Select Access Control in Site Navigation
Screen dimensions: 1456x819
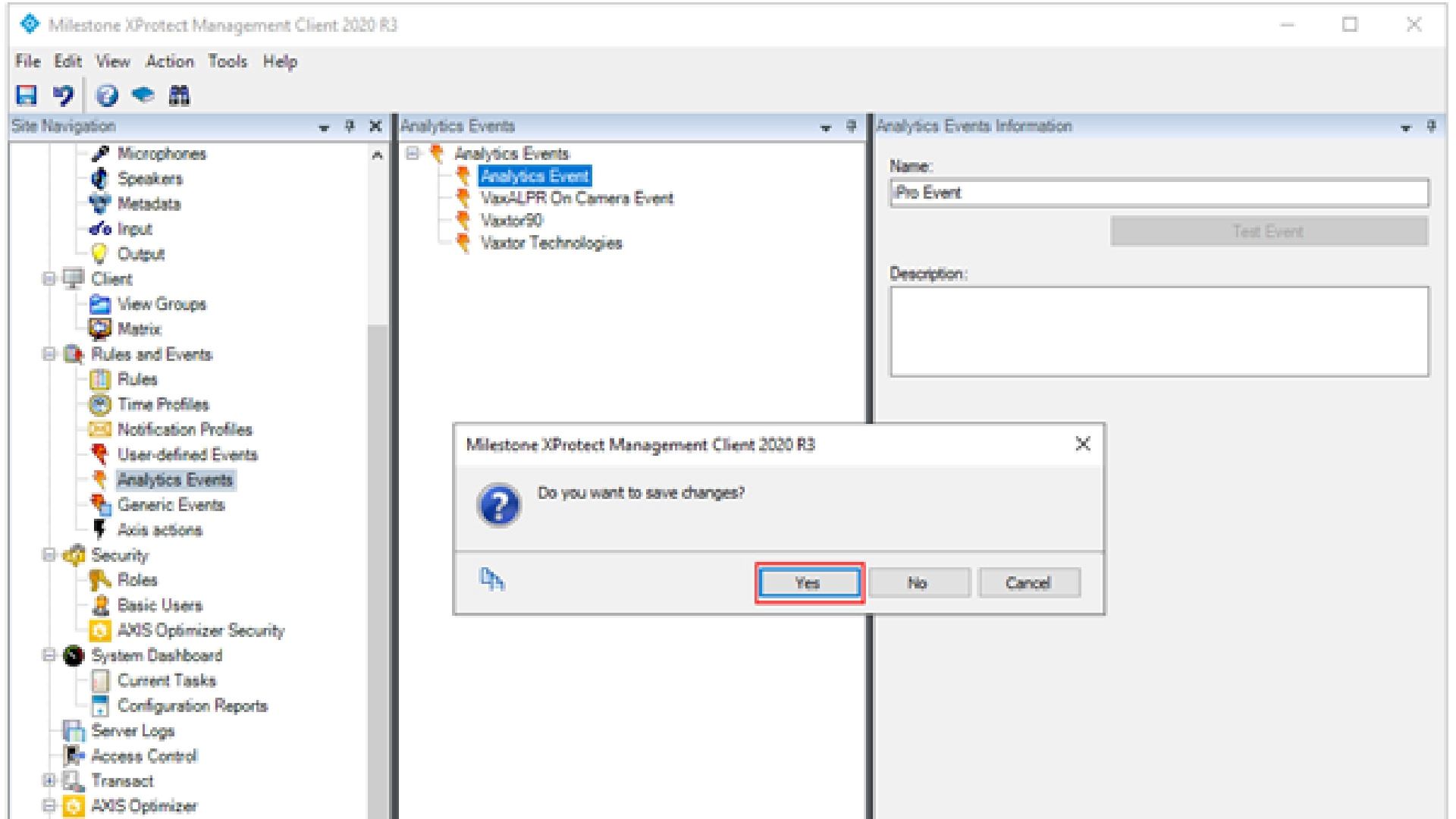coord(144,756)
